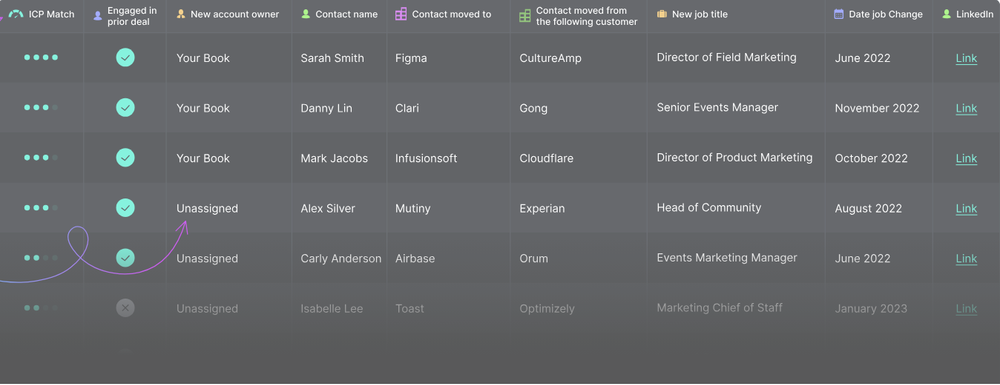The width and height of the screenshot is (1000, 385).
Task: Click the LinkedIn column person icon
Action: 946,14
